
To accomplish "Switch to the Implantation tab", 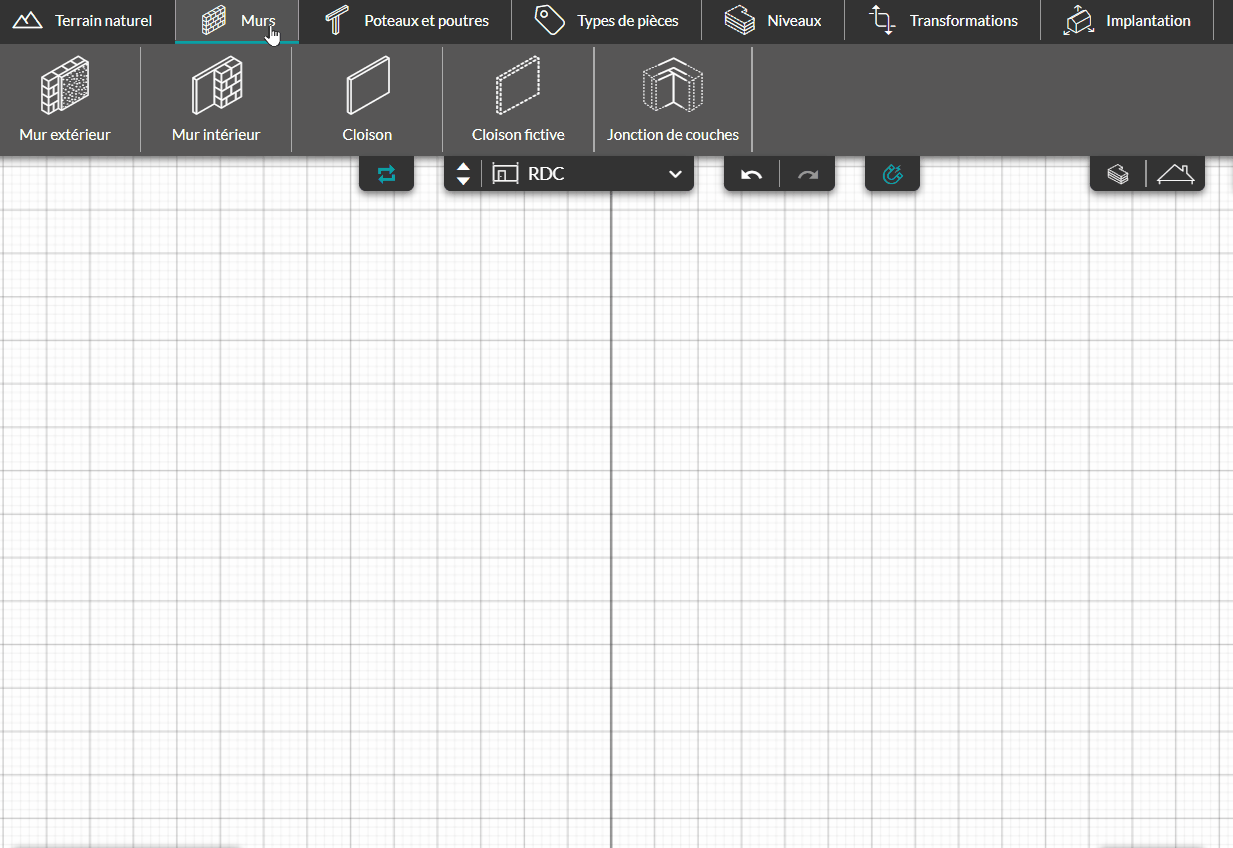I will coord(1127,21).
